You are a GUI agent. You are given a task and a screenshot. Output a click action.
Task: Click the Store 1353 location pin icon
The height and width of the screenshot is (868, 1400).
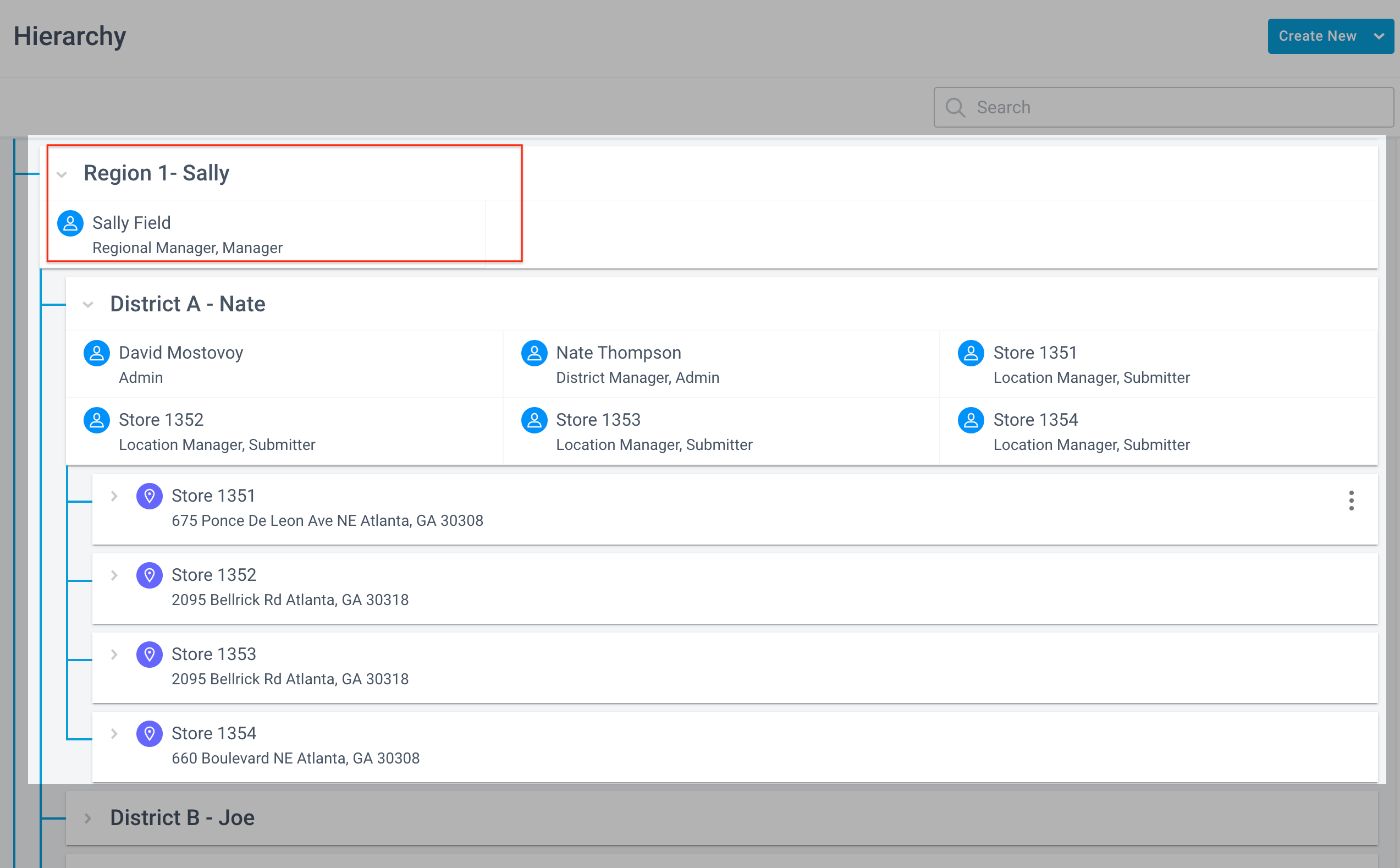point(149,655)
